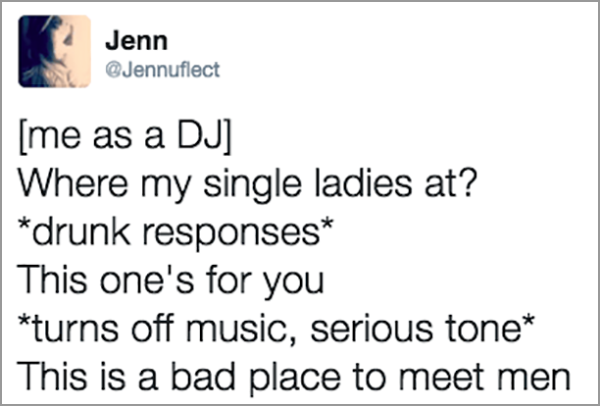The height and width of the screenshot is (406, 600).
Task: Click the "*turns off music, serious tone*" line
Action: click(x=275, y=329)
